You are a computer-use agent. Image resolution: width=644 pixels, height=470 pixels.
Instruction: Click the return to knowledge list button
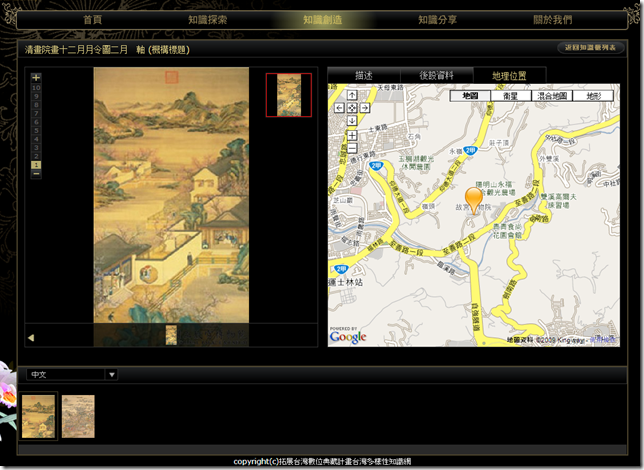591,48
